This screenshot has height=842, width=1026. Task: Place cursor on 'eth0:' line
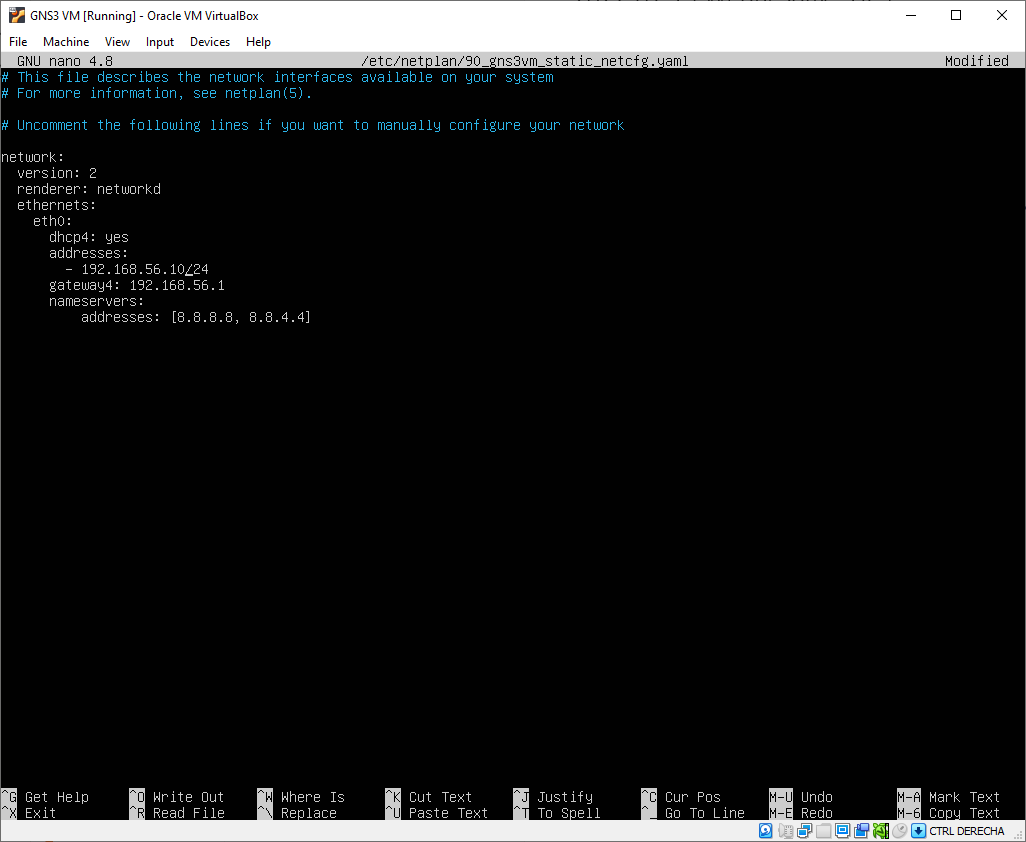(x=53, y=221)
